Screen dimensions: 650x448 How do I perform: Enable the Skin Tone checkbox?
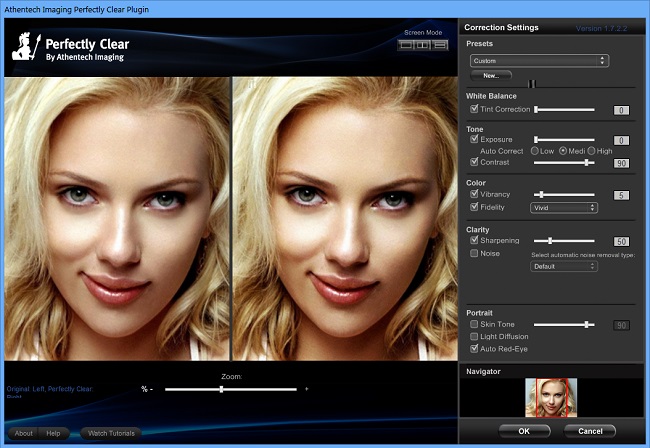coord(474,325)
